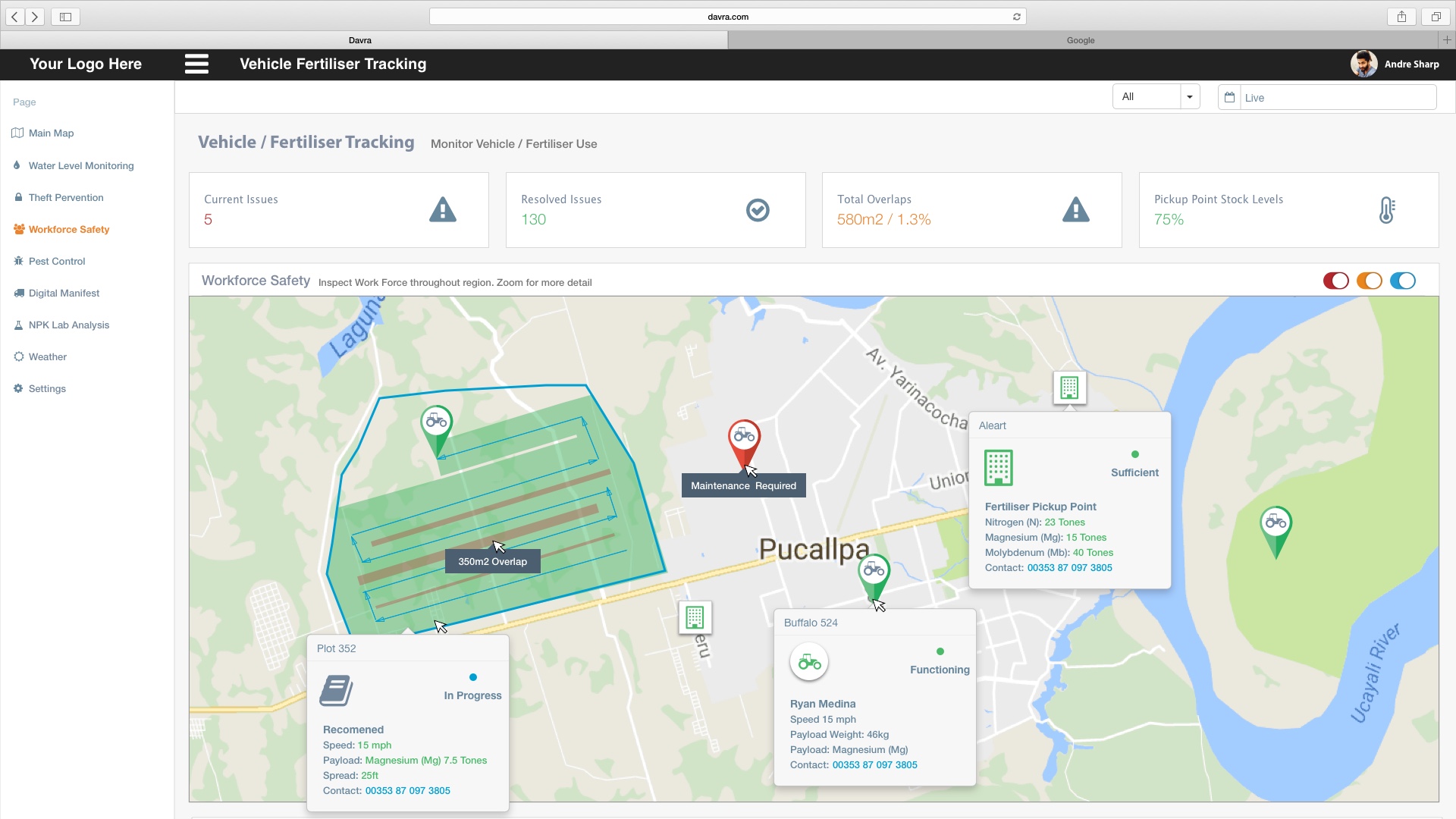Click the 350m2 Overlap map label
This screenshot has width=1456, height=819.
click(x=493, y=562)
